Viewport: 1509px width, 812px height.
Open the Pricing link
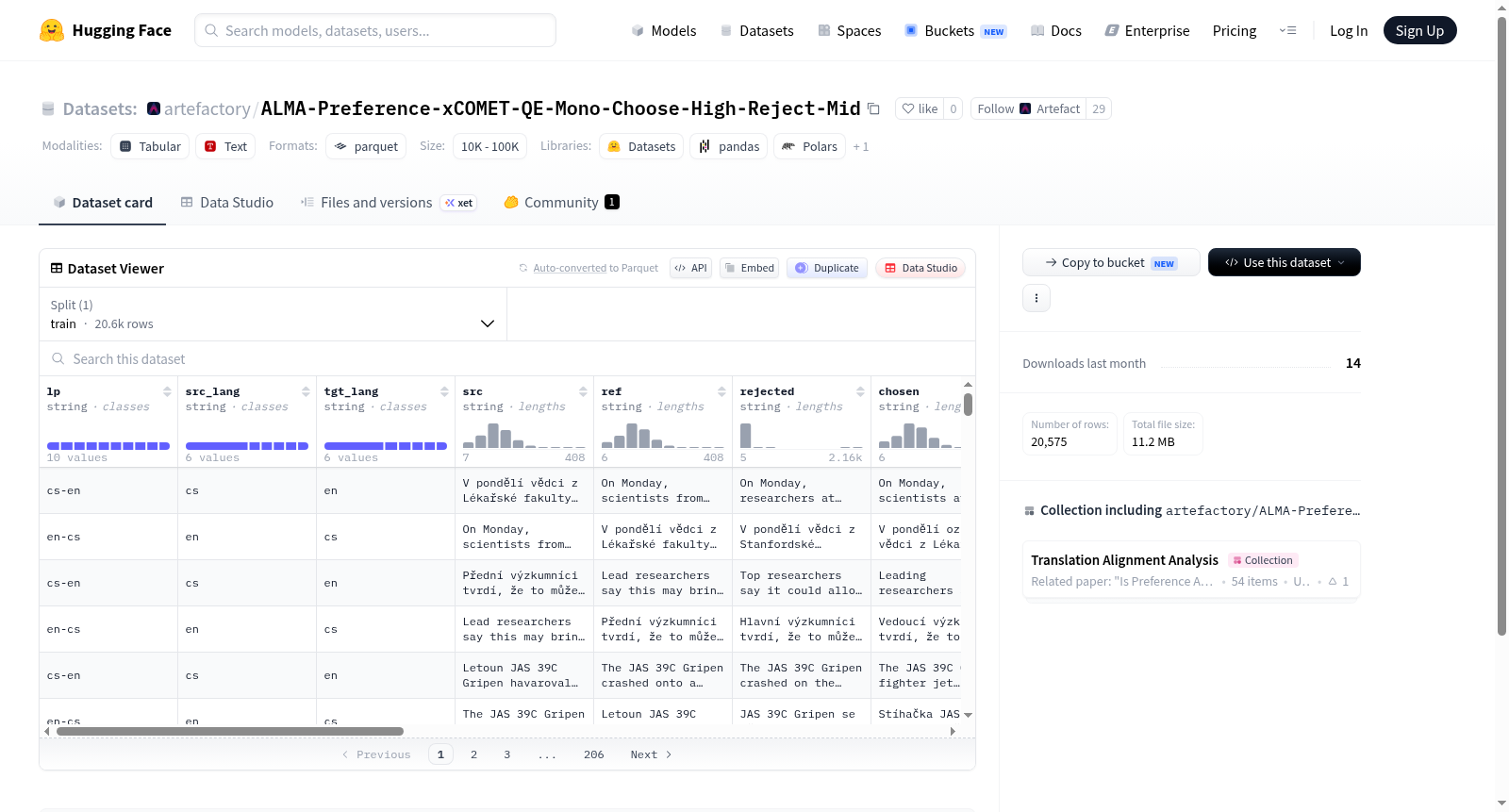tap(1235, 30)
